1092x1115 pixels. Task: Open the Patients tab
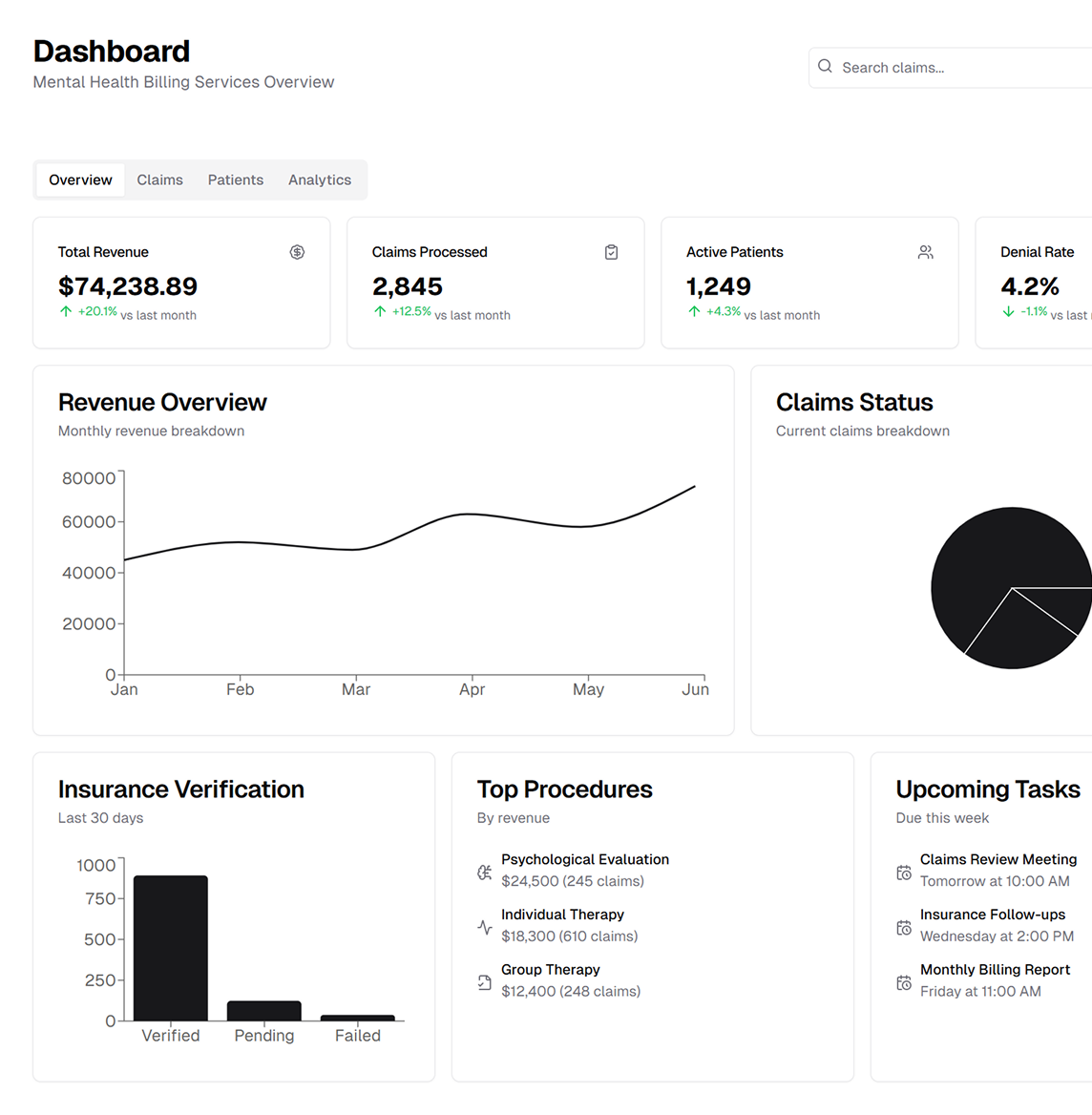[236, 179]
